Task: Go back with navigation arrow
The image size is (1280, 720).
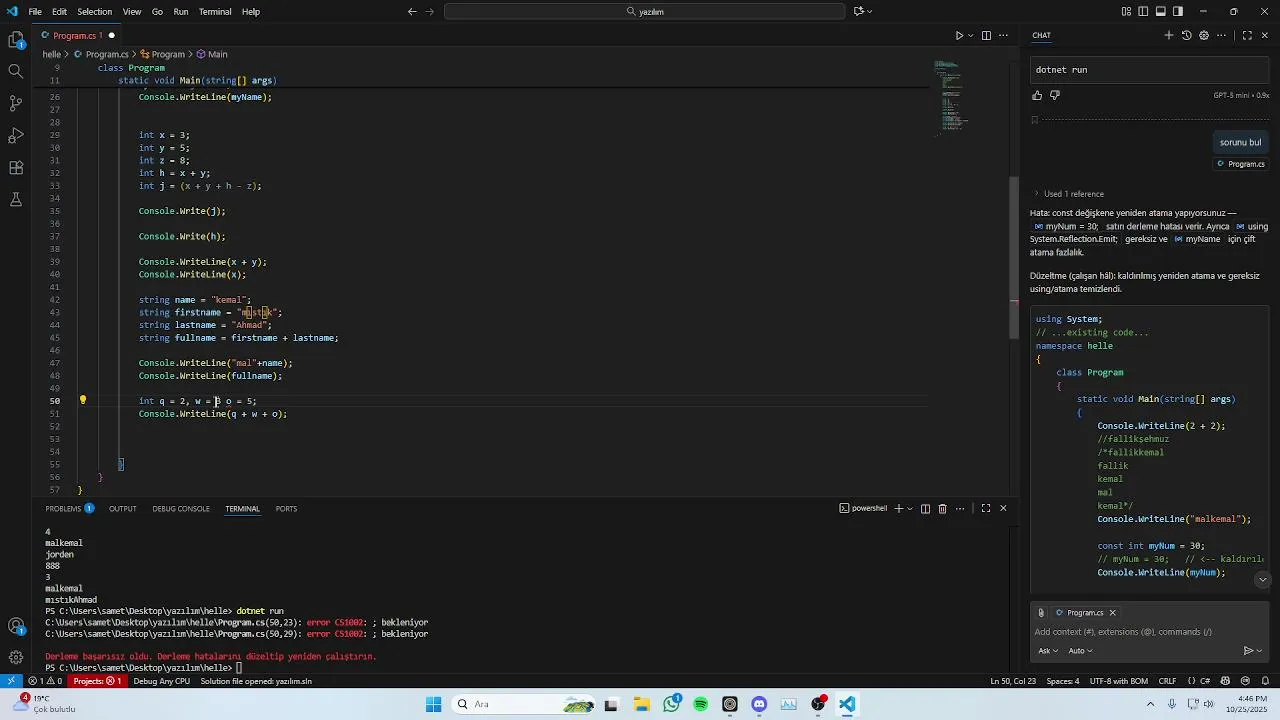Action: [x=412, y=12]
